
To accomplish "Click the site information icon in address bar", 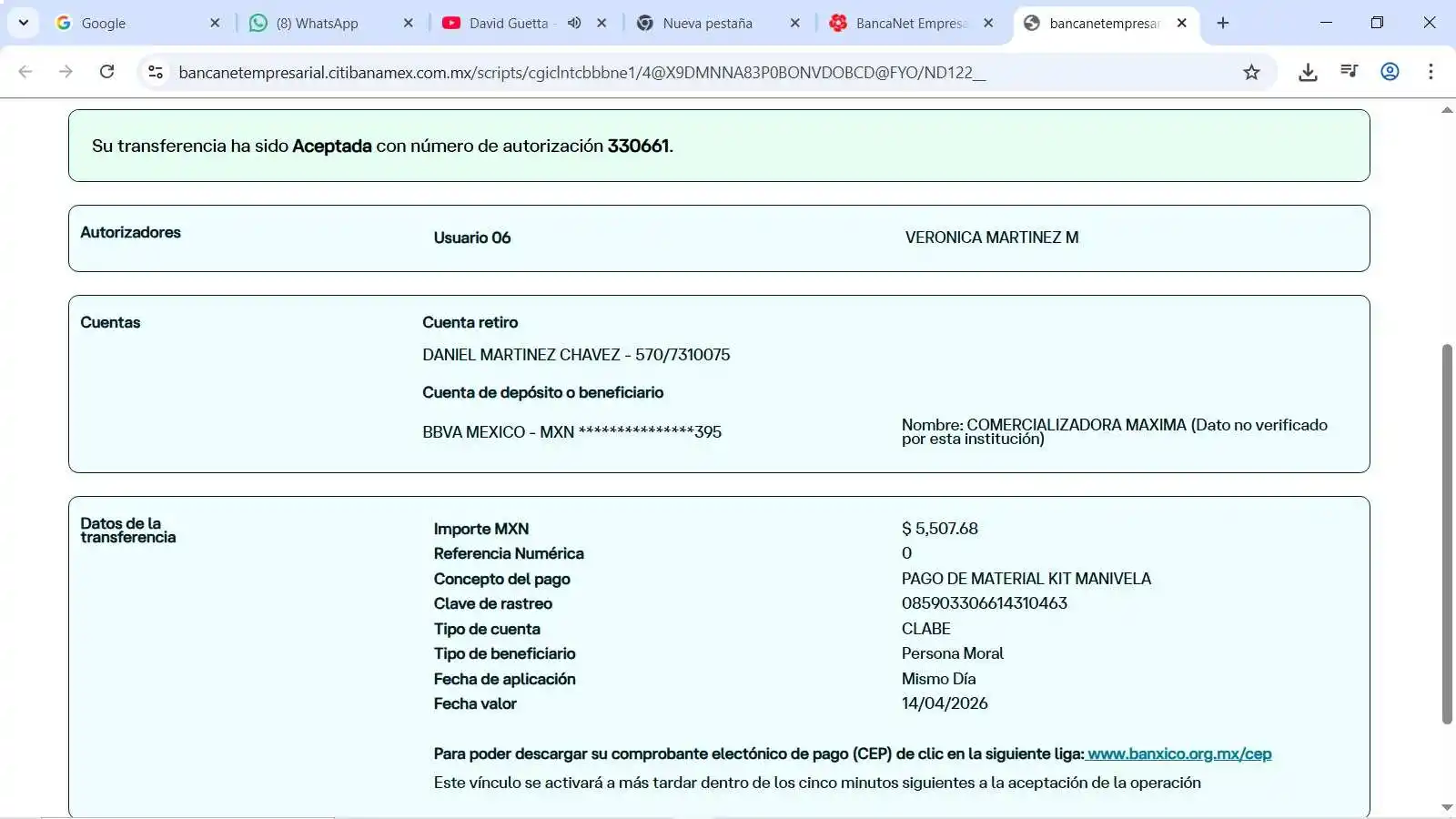I will pos(156,72).
